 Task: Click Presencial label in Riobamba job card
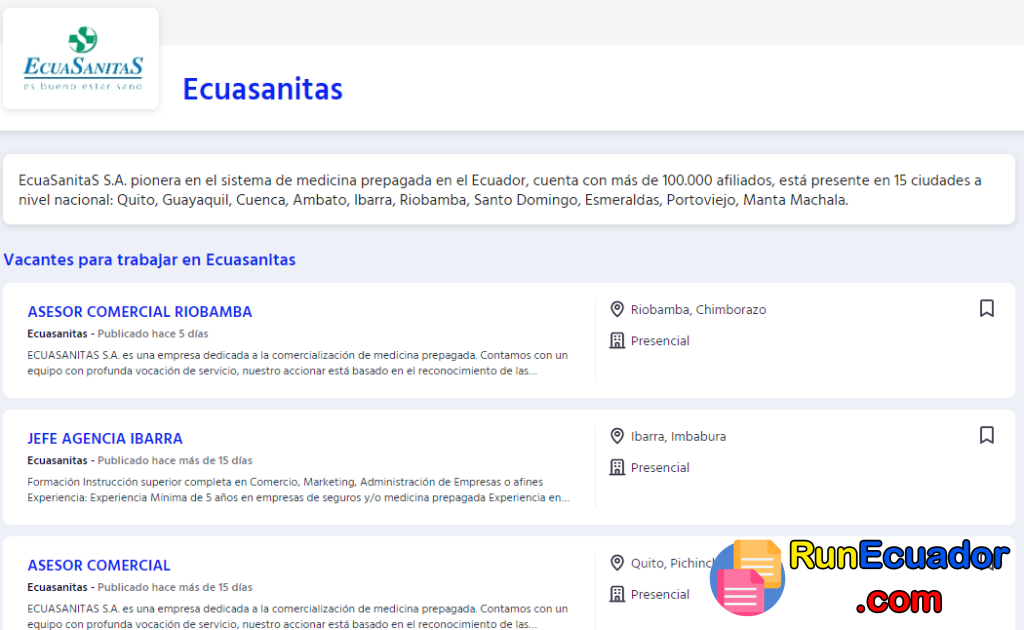(660, 341)
